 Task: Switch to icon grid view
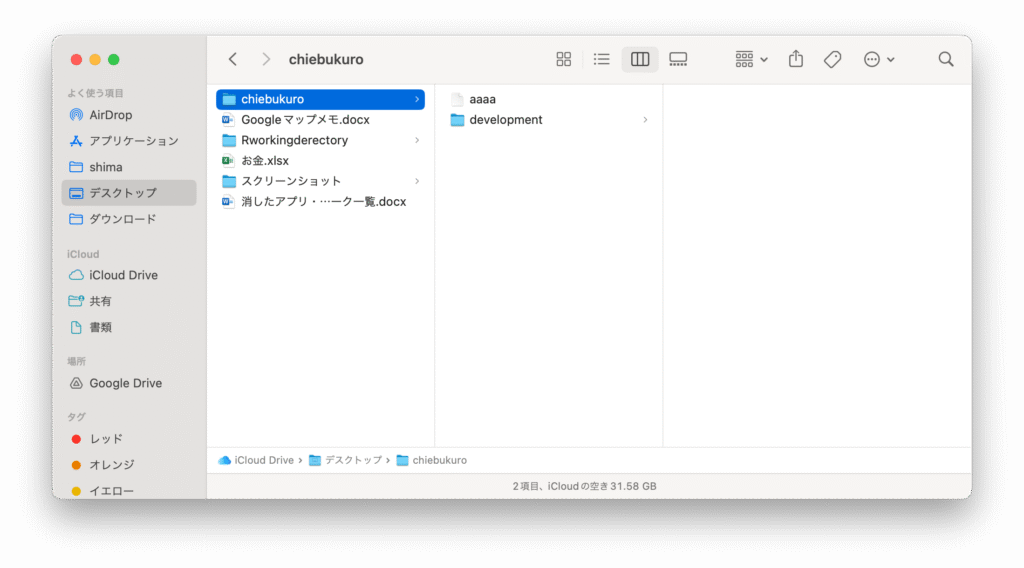click(564, 59)
